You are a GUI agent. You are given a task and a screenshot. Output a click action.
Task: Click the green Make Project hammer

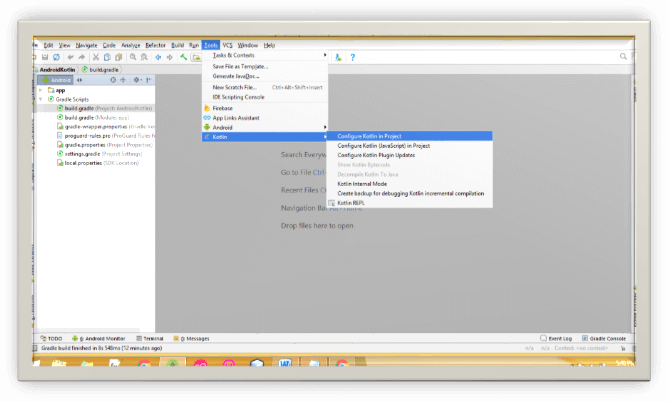tap(184, 57)
